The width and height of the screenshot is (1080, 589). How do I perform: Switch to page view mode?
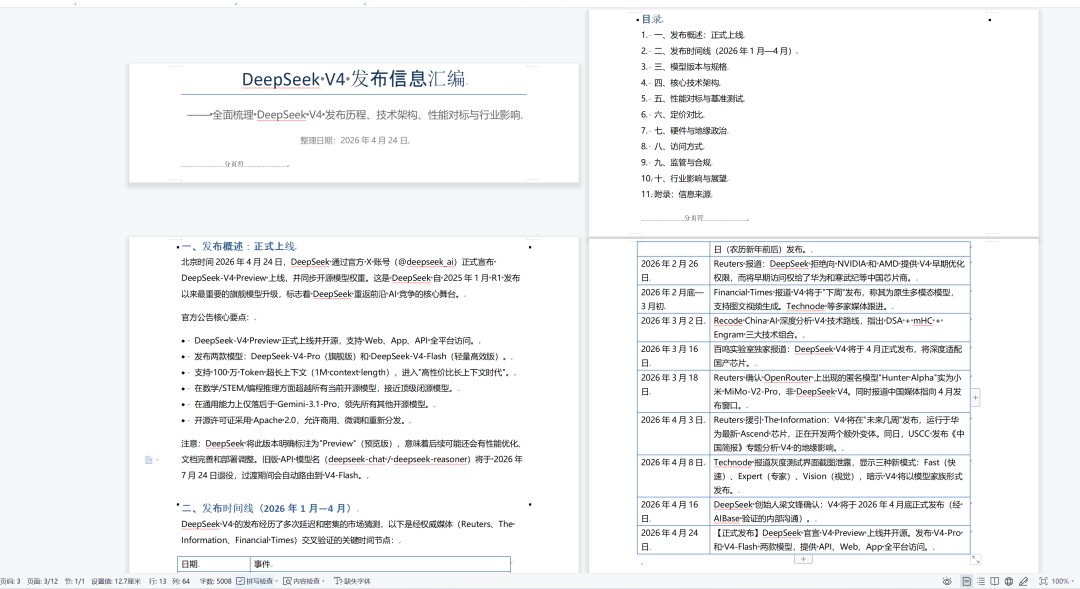(x=967, y=580)
